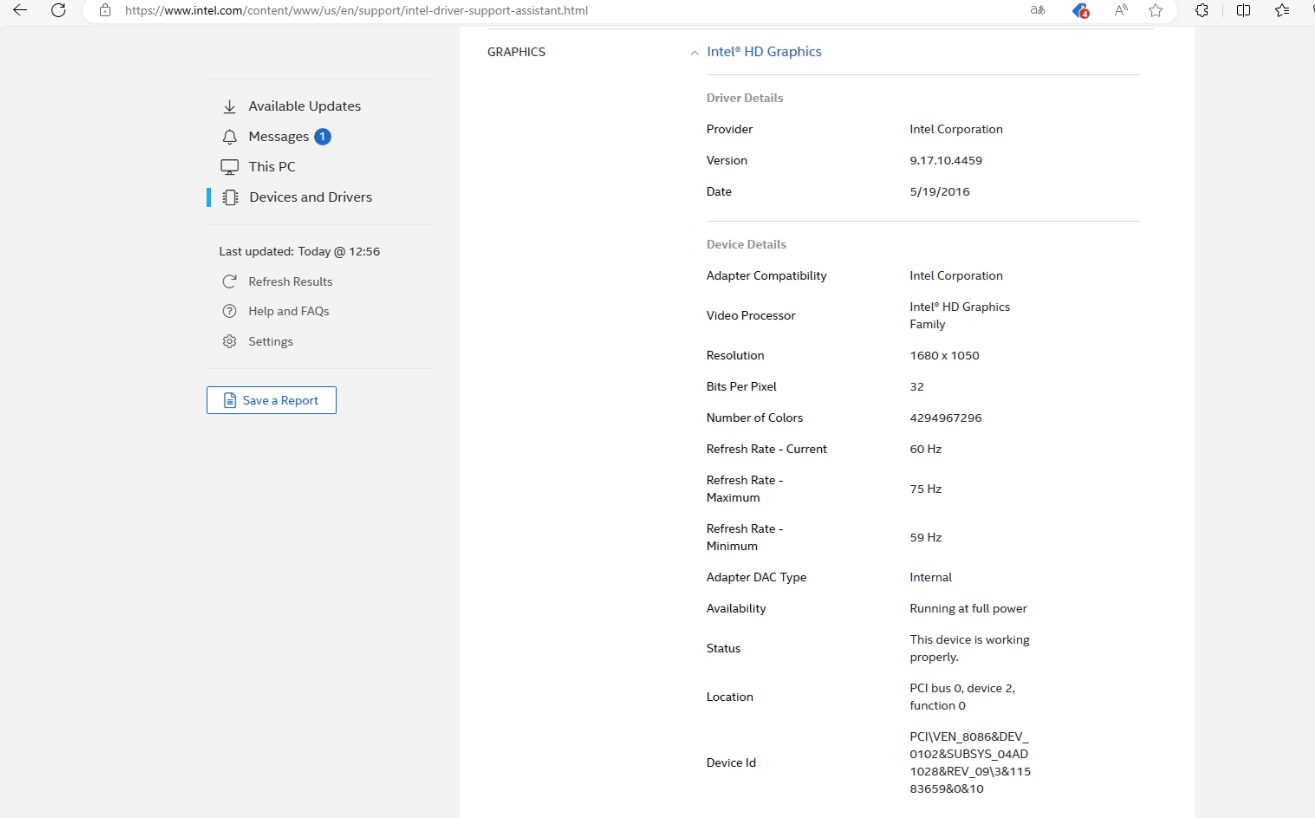
Task: Go back with the browser back arrow
Action: (x=20, y=10)
